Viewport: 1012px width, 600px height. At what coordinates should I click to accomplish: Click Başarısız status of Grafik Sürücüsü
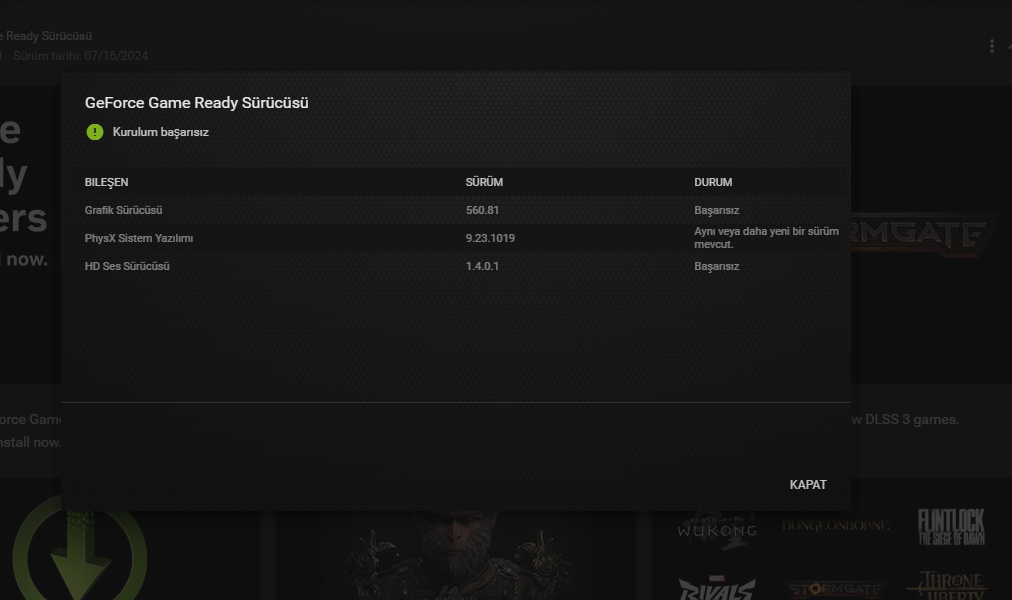tap(716, 210)
